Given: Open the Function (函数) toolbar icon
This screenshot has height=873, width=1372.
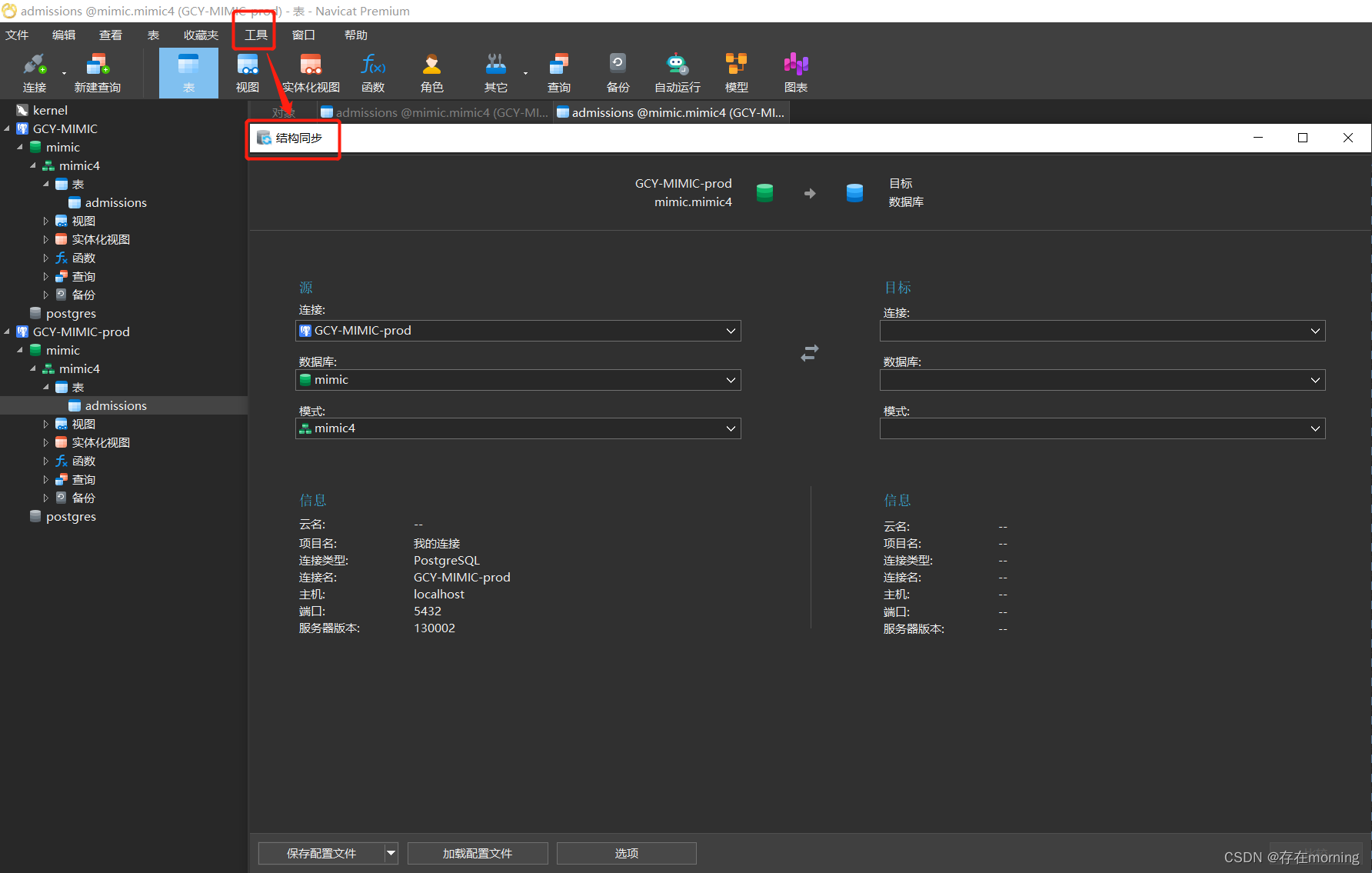Looking at the screenshot, I should 374,73.
